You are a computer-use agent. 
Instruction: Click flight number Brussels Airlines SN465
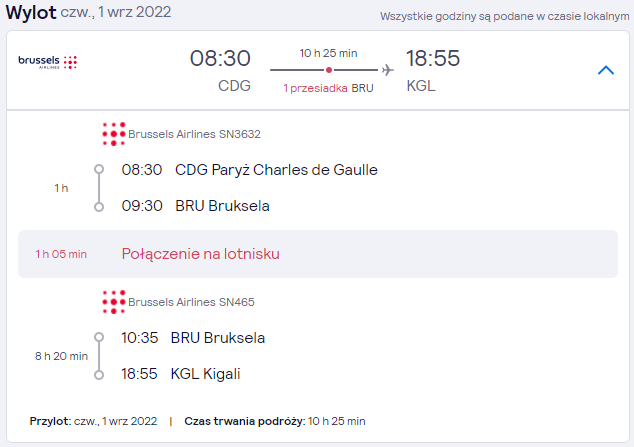pyautogui.click(x=191, y=302)
